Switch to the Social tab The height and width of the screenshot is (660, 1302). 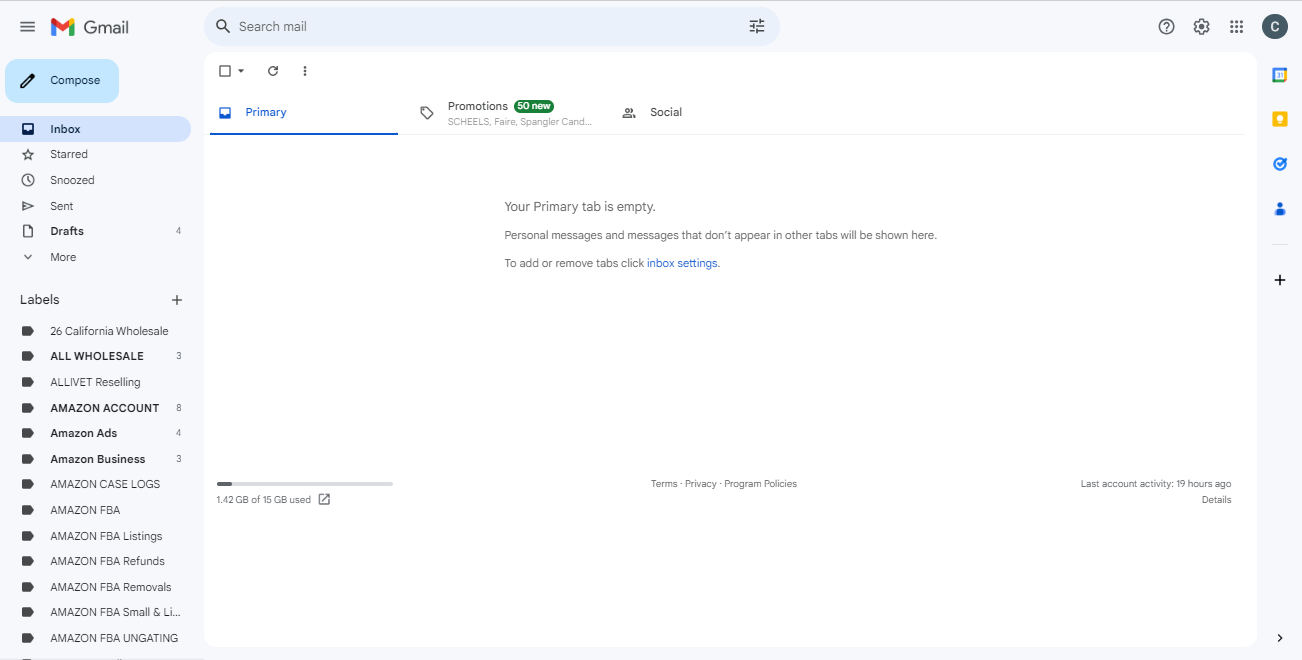(708, 112)
